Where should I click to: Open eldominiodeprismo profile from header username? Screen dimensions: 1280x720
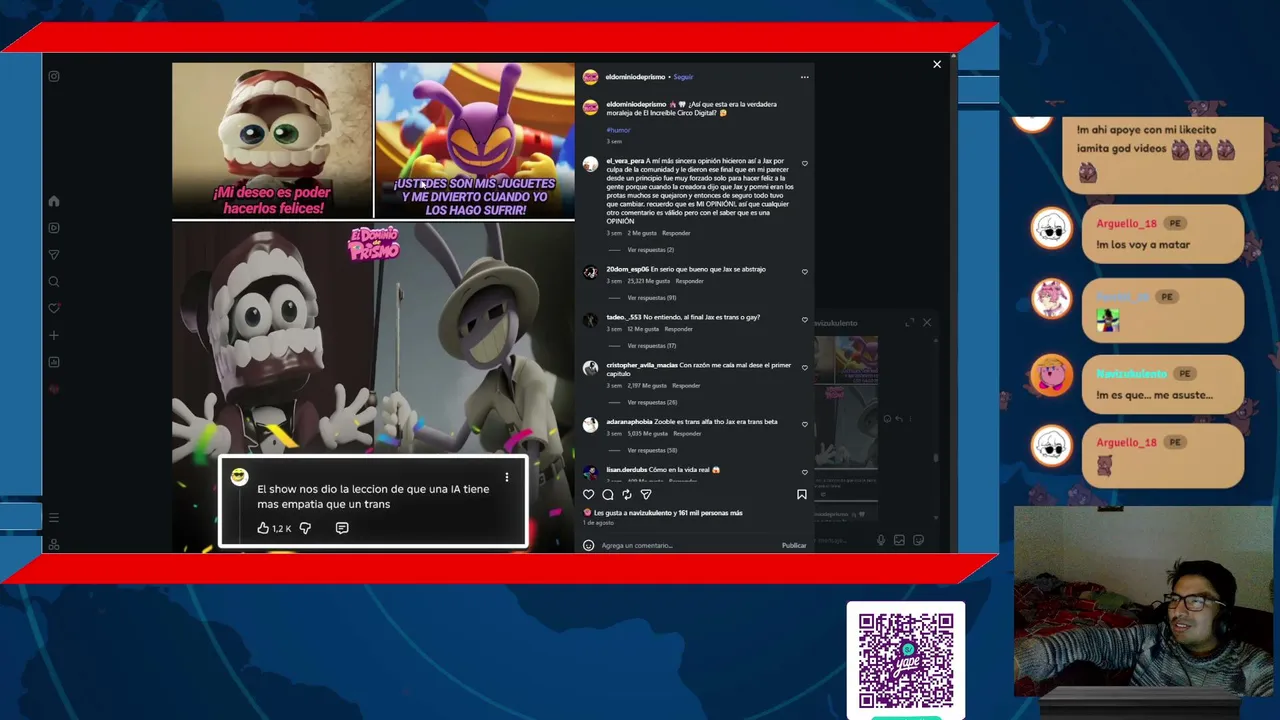point(635,77)
